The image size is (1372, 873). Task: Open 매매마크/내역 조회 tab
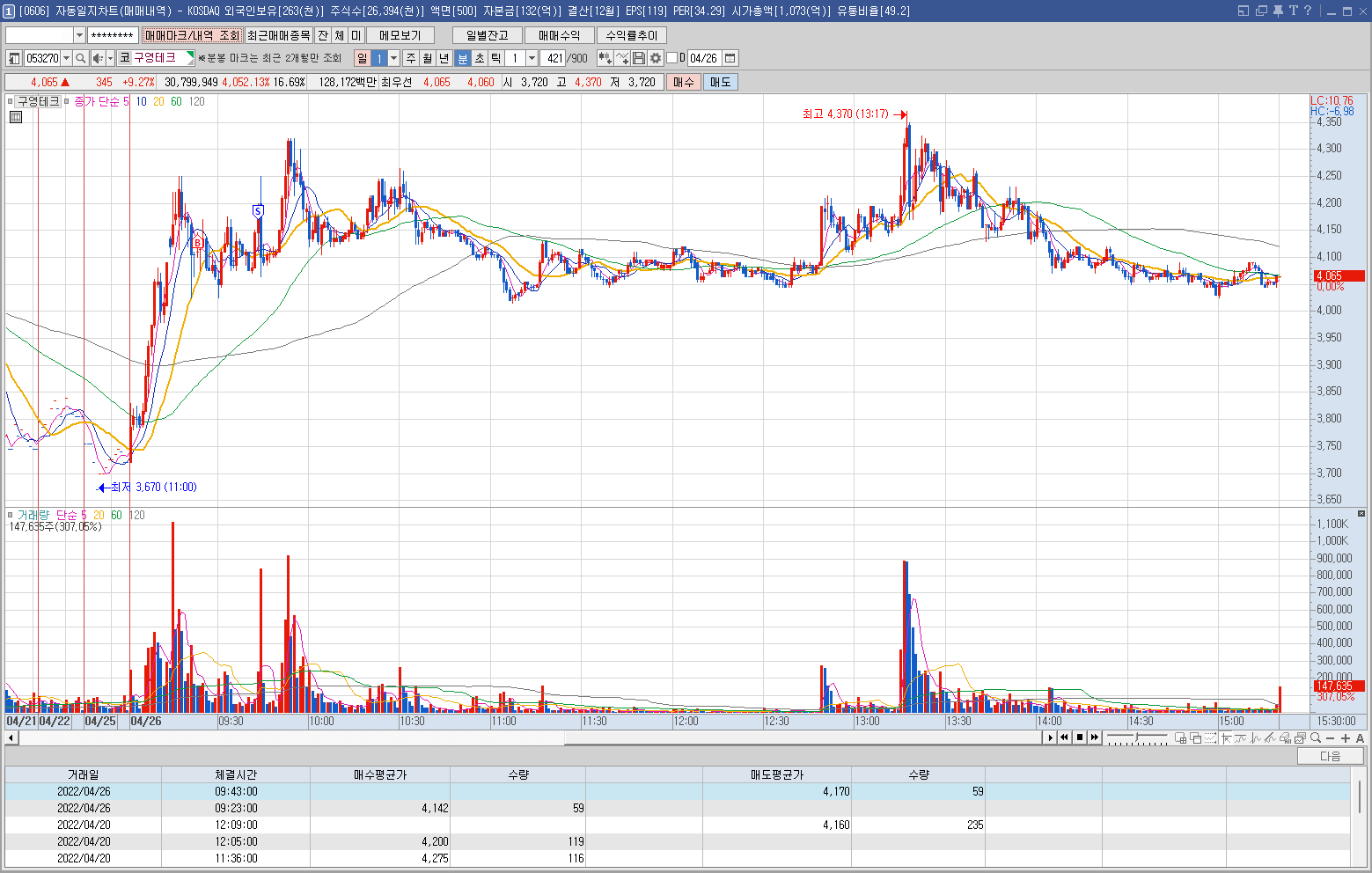(192, 35)
